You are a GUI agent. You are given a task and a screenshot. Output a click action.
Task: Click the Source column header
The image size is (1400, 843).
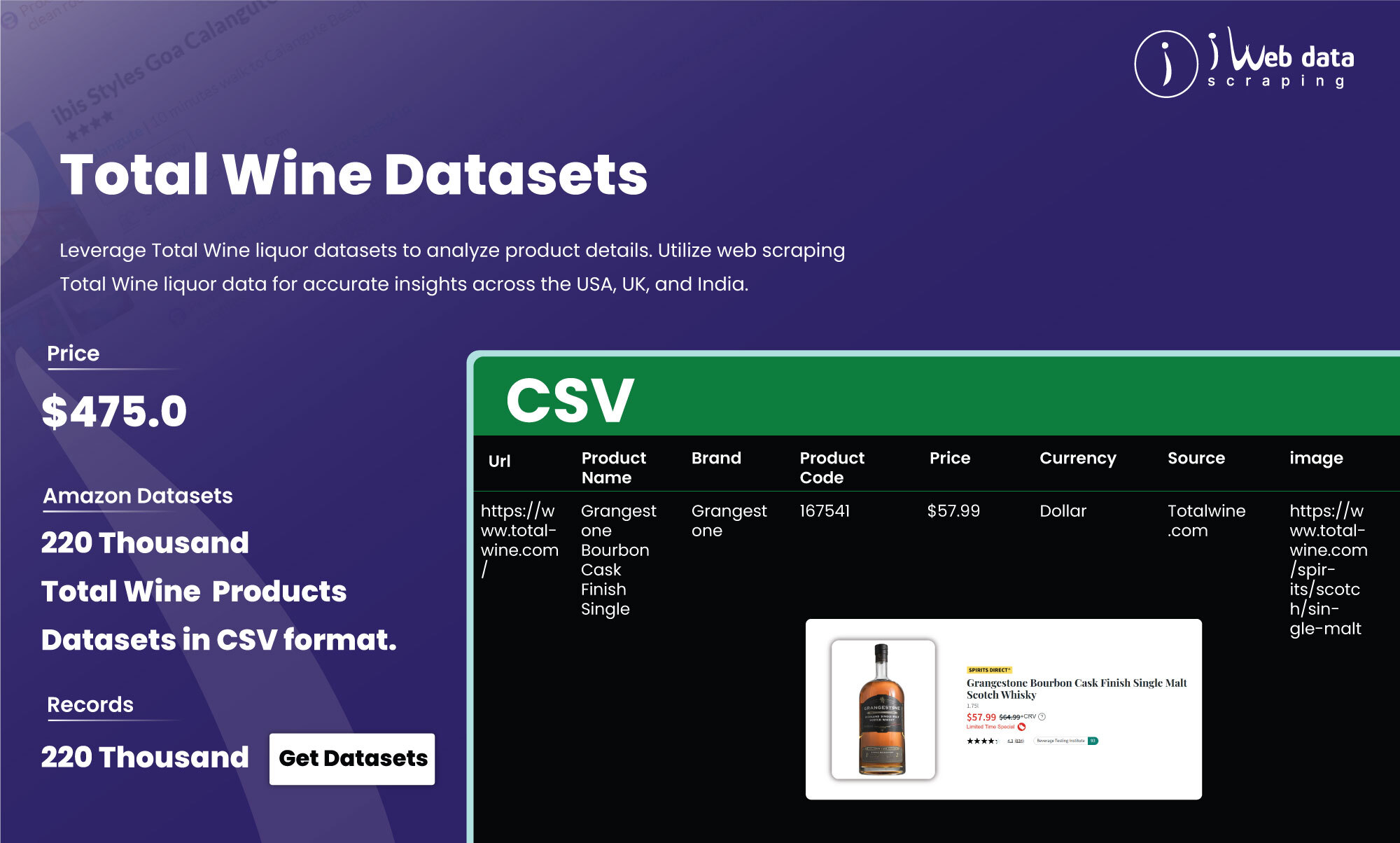tap(1196, 458)
